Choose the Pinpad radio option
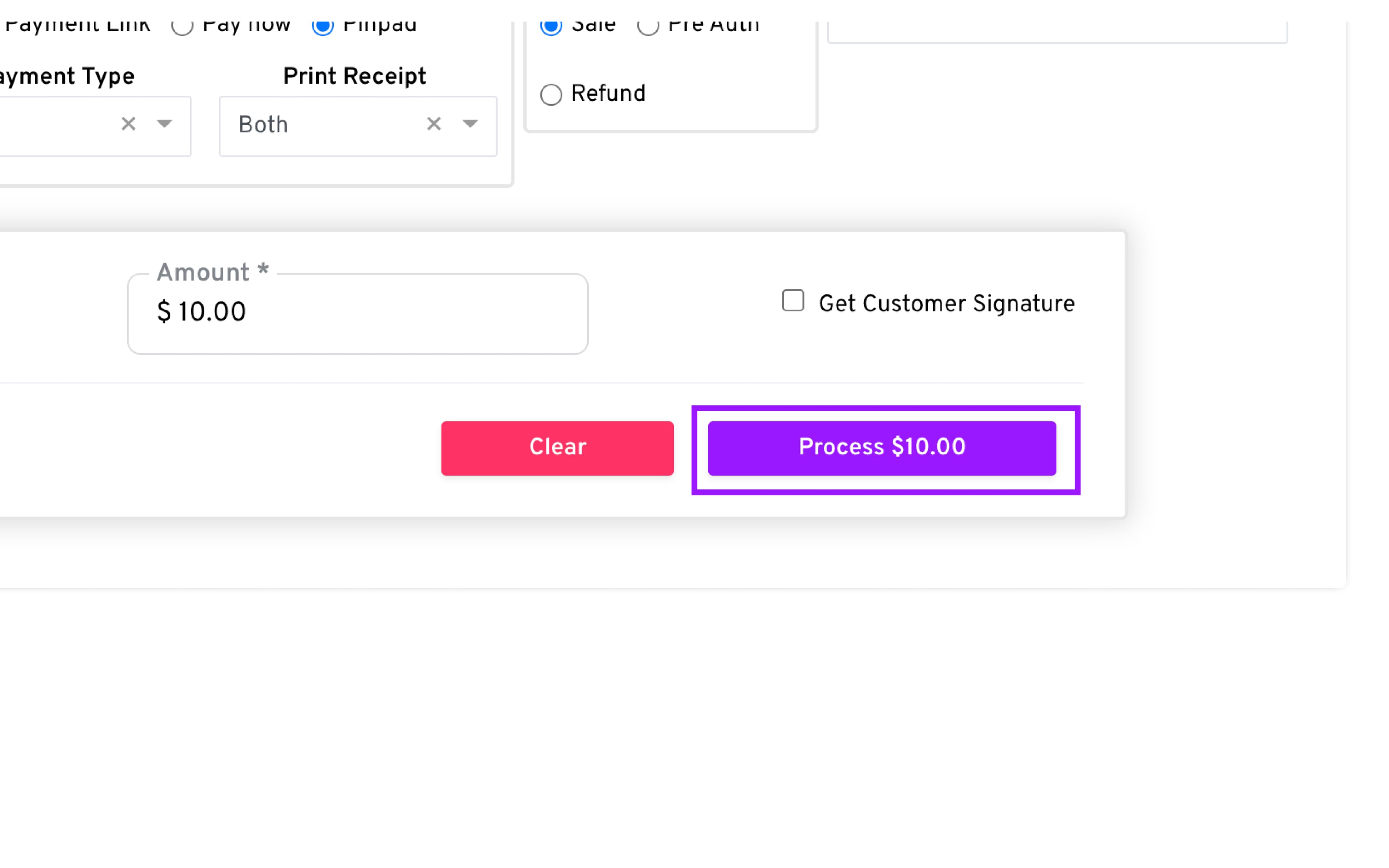 [323, 26]
